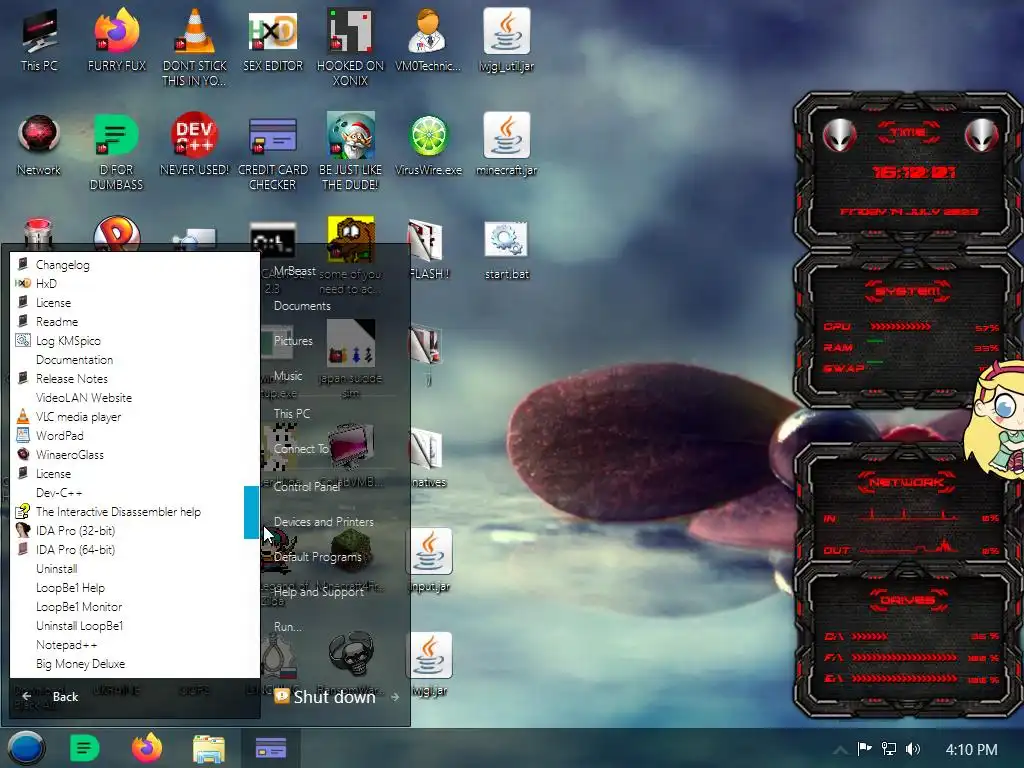Open FLASH! desktop icon
The height and width of the screenshot is (768, 1024).
[428, 249]
